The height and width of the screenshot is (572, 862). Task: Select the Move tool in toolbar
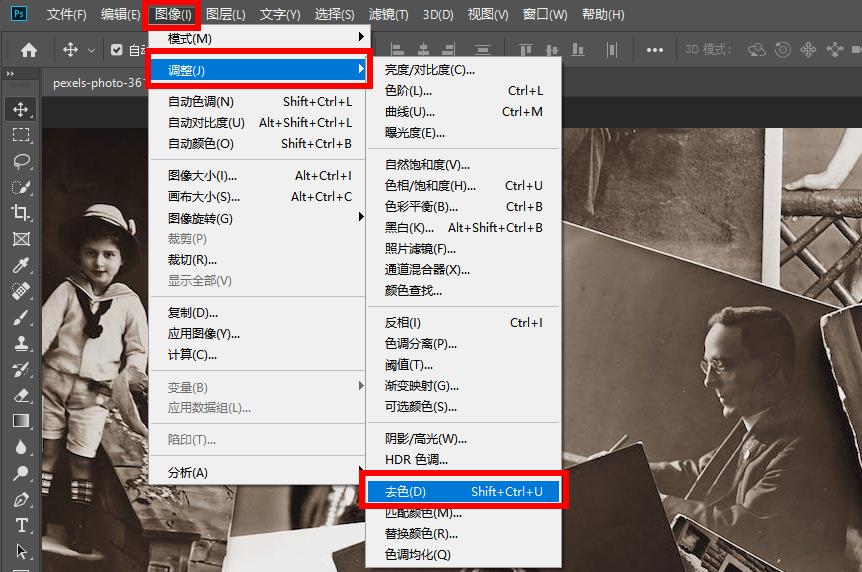click(21, 109)
